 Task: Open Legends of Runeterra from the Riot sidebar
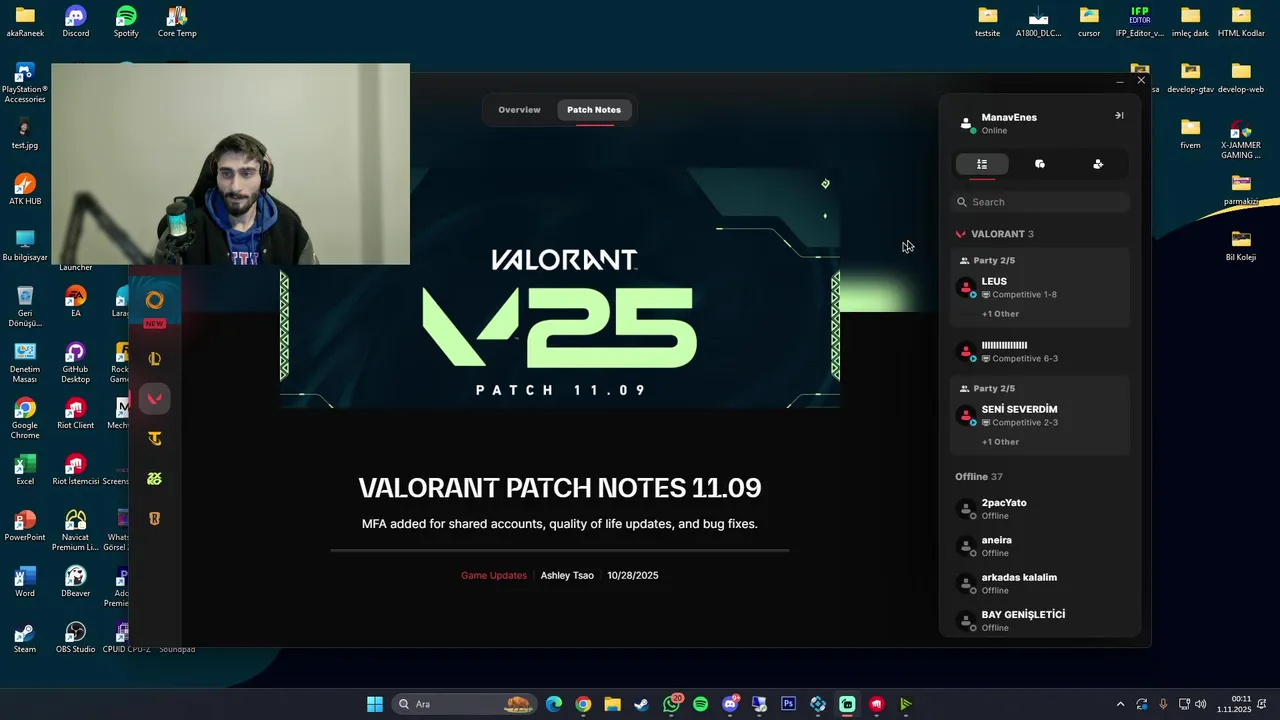pyautogui.click(x=154, y=519)
